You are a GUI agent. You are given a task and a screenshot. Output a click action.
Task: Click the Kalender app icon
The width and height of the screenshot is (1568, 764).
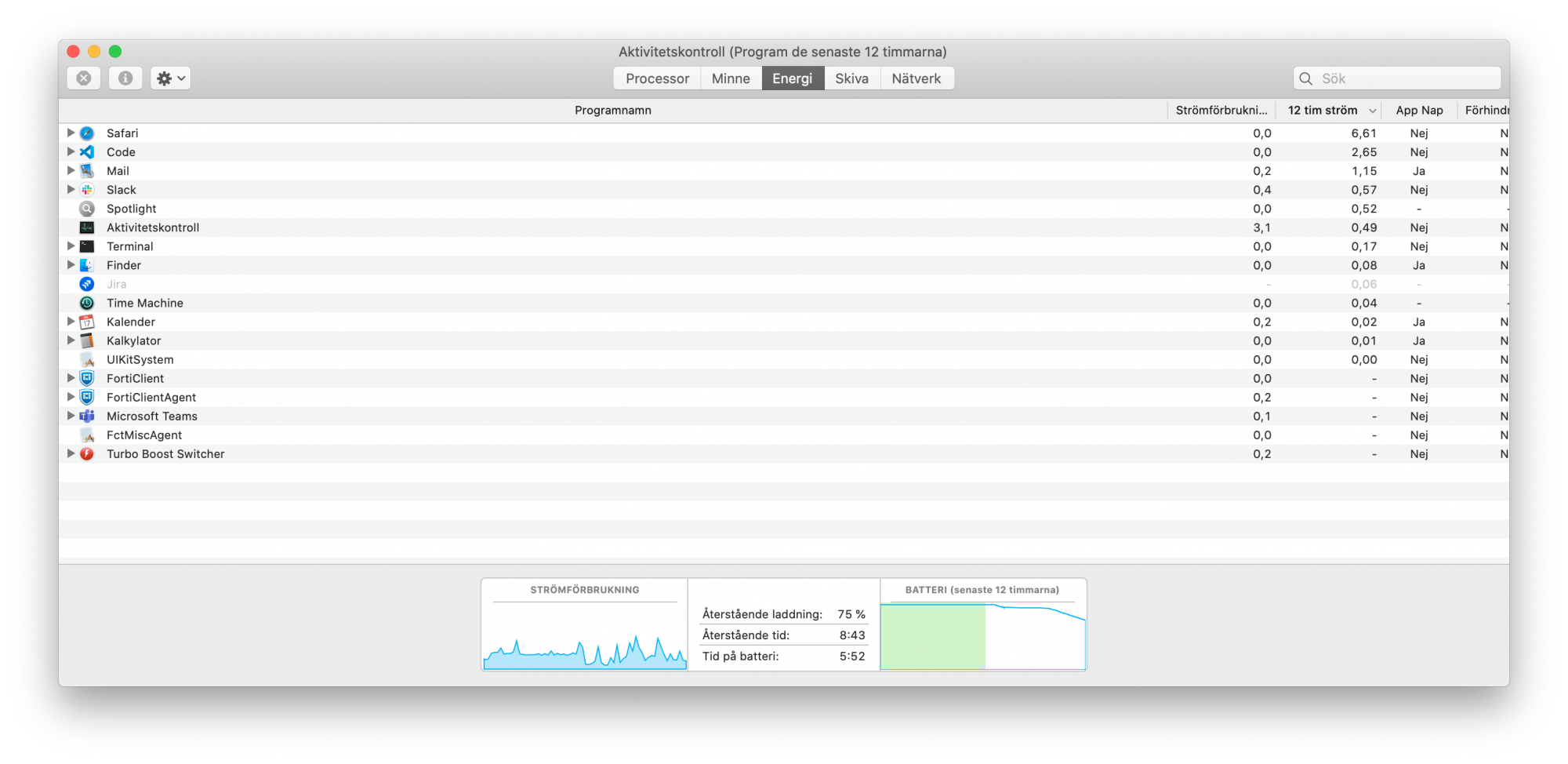[87, 322]
